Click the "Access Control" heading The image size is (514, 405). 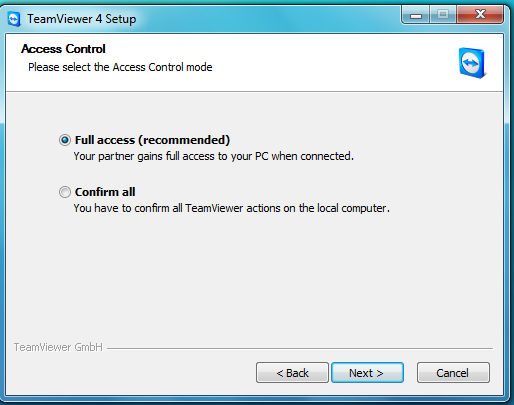(x=63, y=49)
